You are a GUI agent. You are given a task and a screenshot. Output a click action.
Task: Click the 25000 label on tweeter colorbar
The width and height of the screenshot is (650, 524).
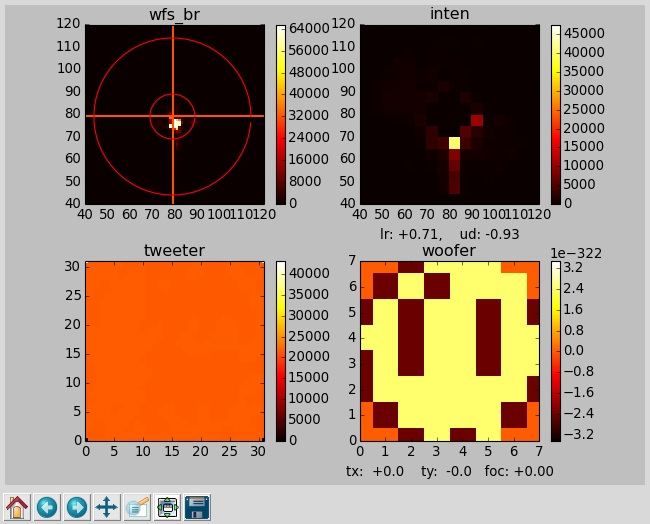(309, 336)
